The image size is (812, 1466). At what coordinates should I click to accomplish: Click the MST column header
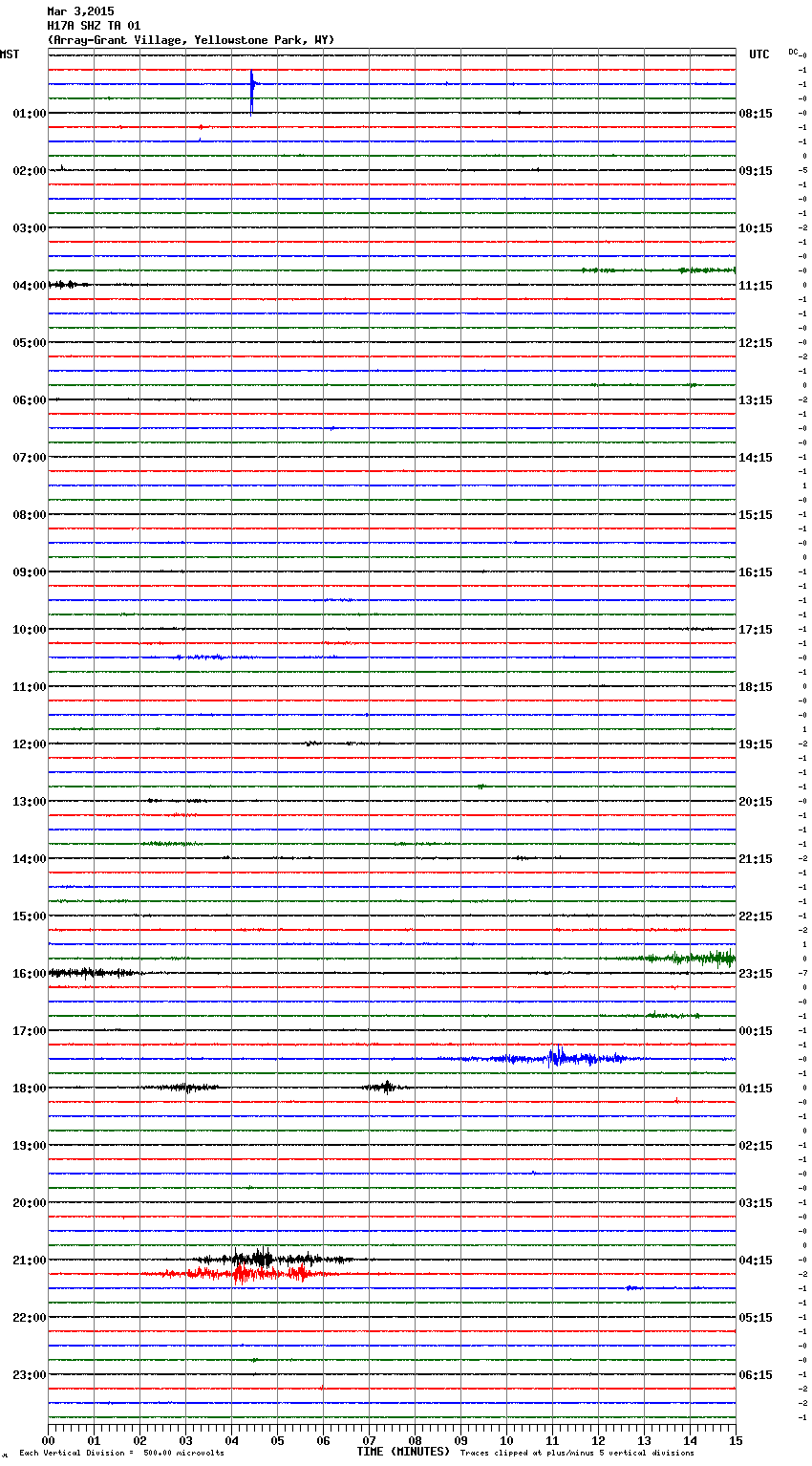[x=10, y=54]
